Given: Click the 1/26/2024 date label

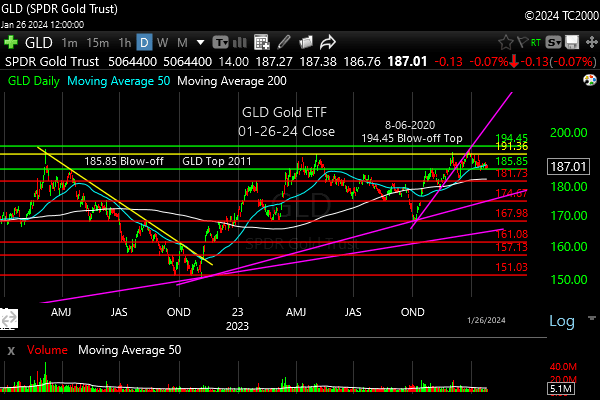Looking at the screenshot, I should [x=486, y=320].
